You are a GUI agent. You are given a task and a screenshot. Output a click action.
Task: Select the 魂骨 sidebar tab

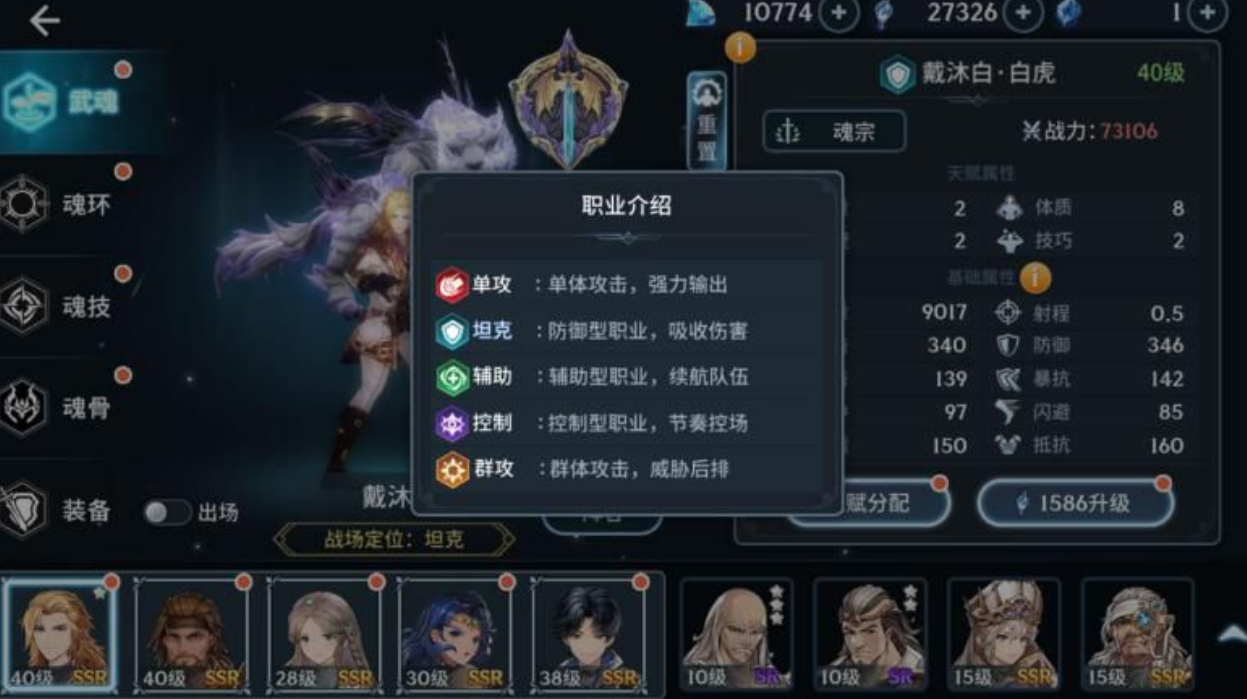(66, 408)
